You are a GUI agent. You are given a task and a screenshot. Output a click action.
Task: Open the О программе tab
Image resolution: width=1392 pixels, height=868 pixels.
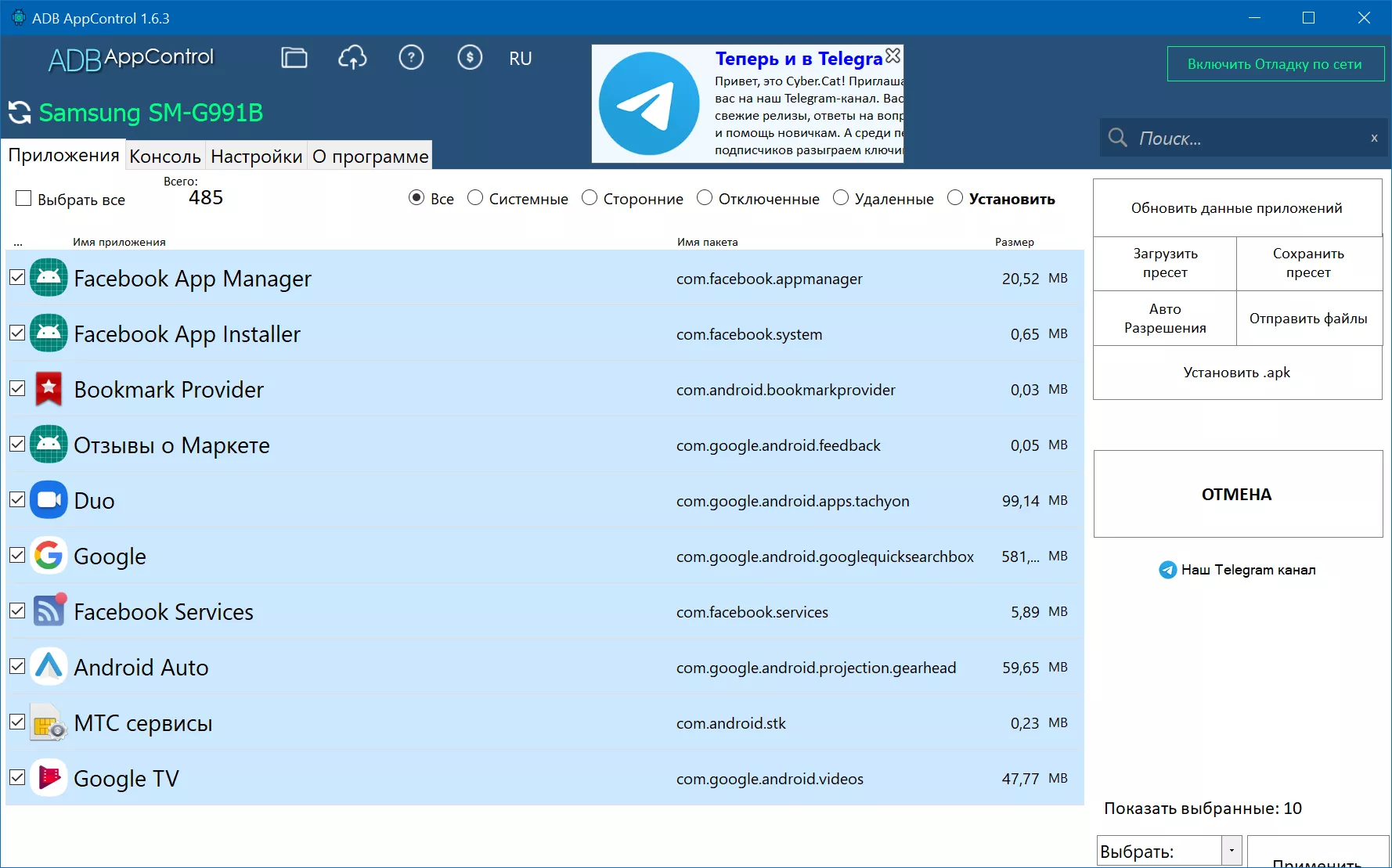[x=370, y=157]
